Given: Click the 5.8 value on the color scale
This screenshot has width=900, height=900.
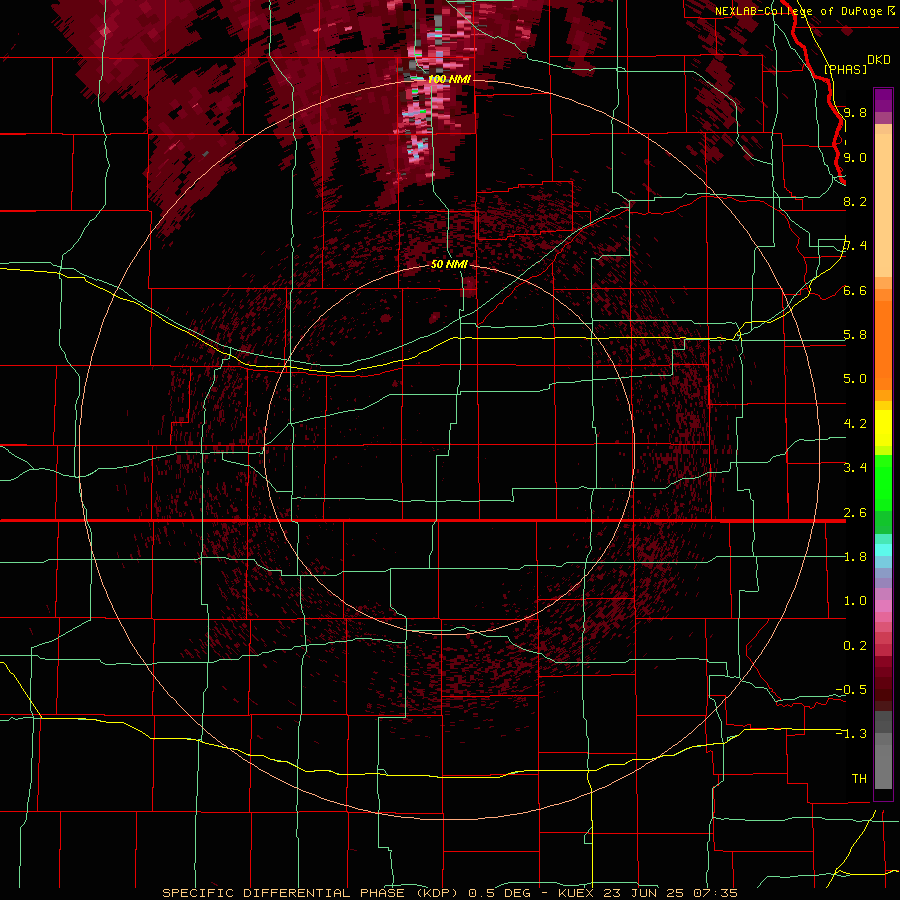Looking at the screenshot, I should pos(855,335).
